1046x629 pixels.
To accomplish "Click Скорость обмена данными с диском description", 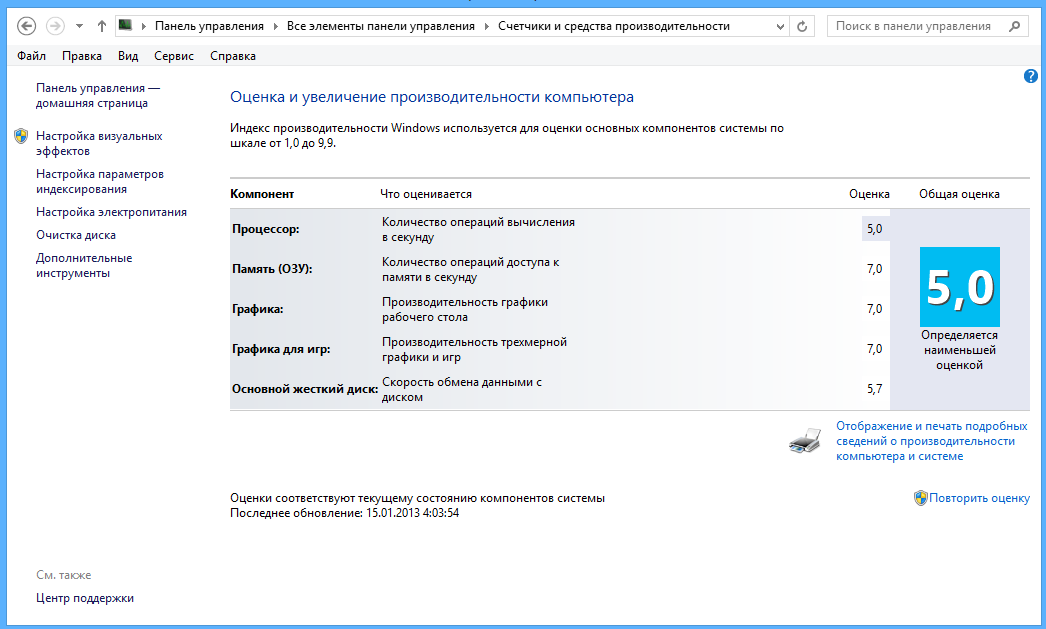I will coord(462,390).
